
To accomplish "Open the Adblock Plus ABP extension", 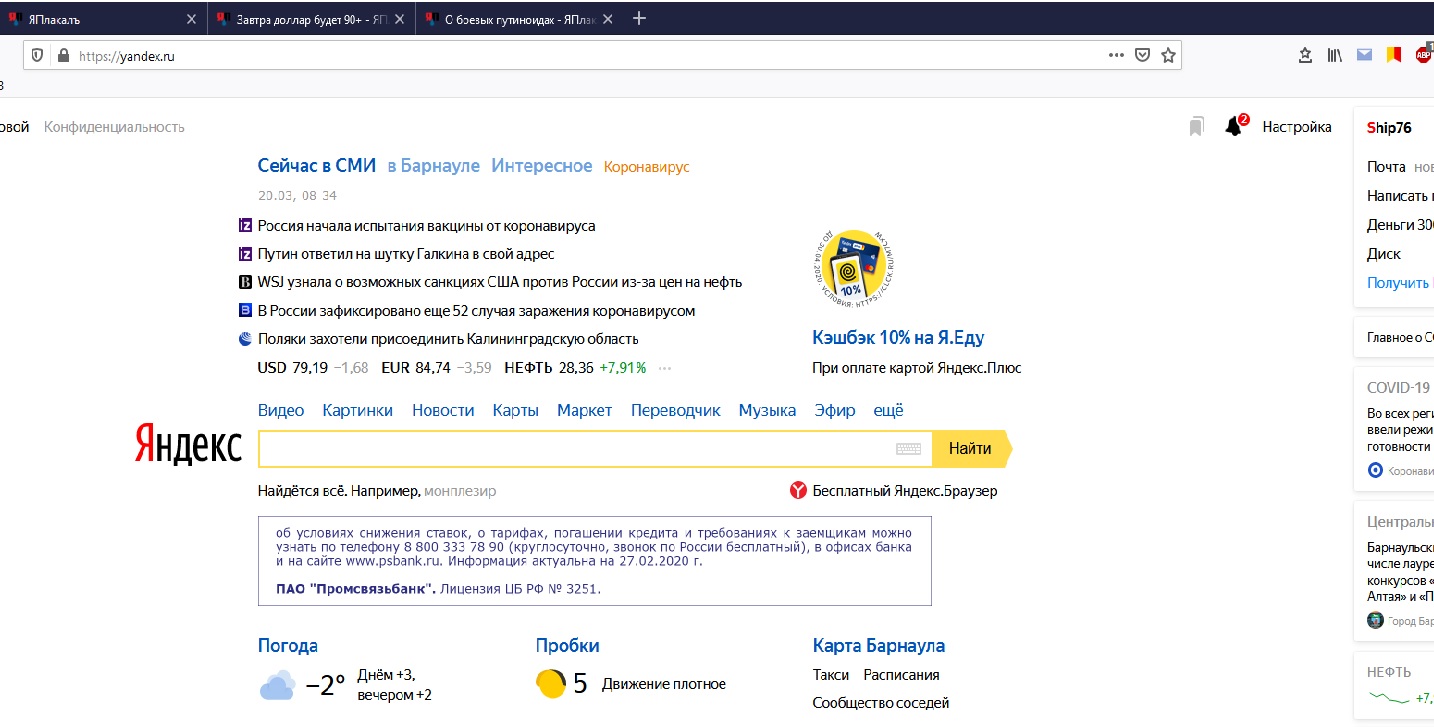I will (x=1424, y=55).
